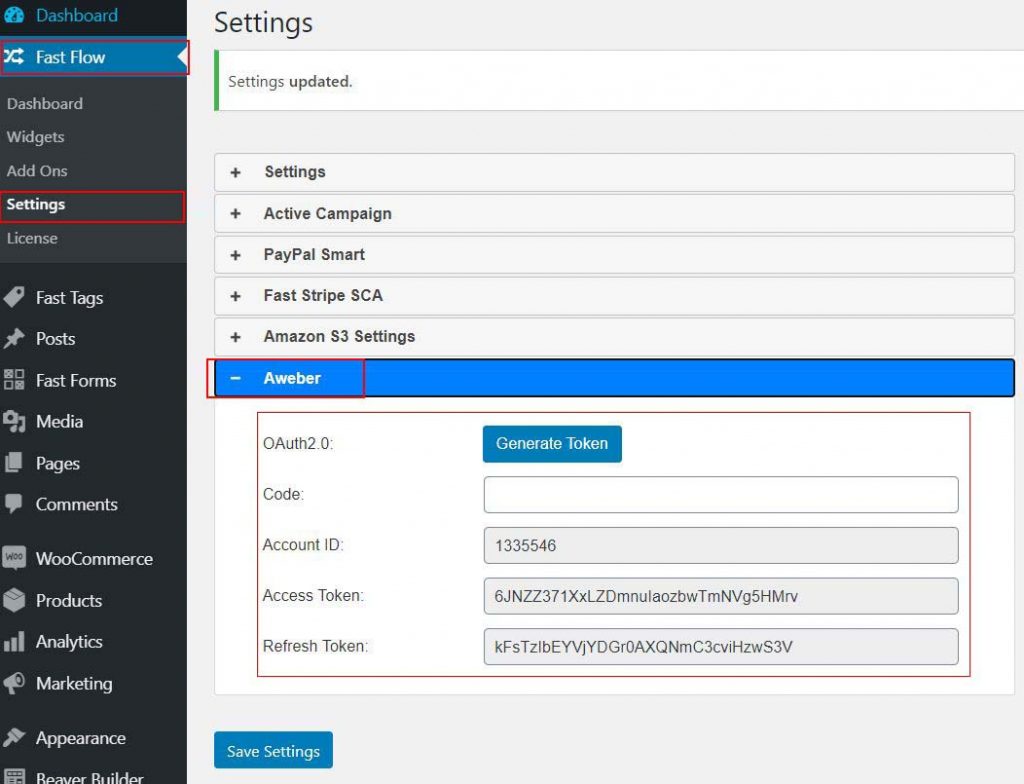Viewport: 1024px width, 784px height.
Task: Click the Appearance paintbrush icon
Action: coord(14,738)
